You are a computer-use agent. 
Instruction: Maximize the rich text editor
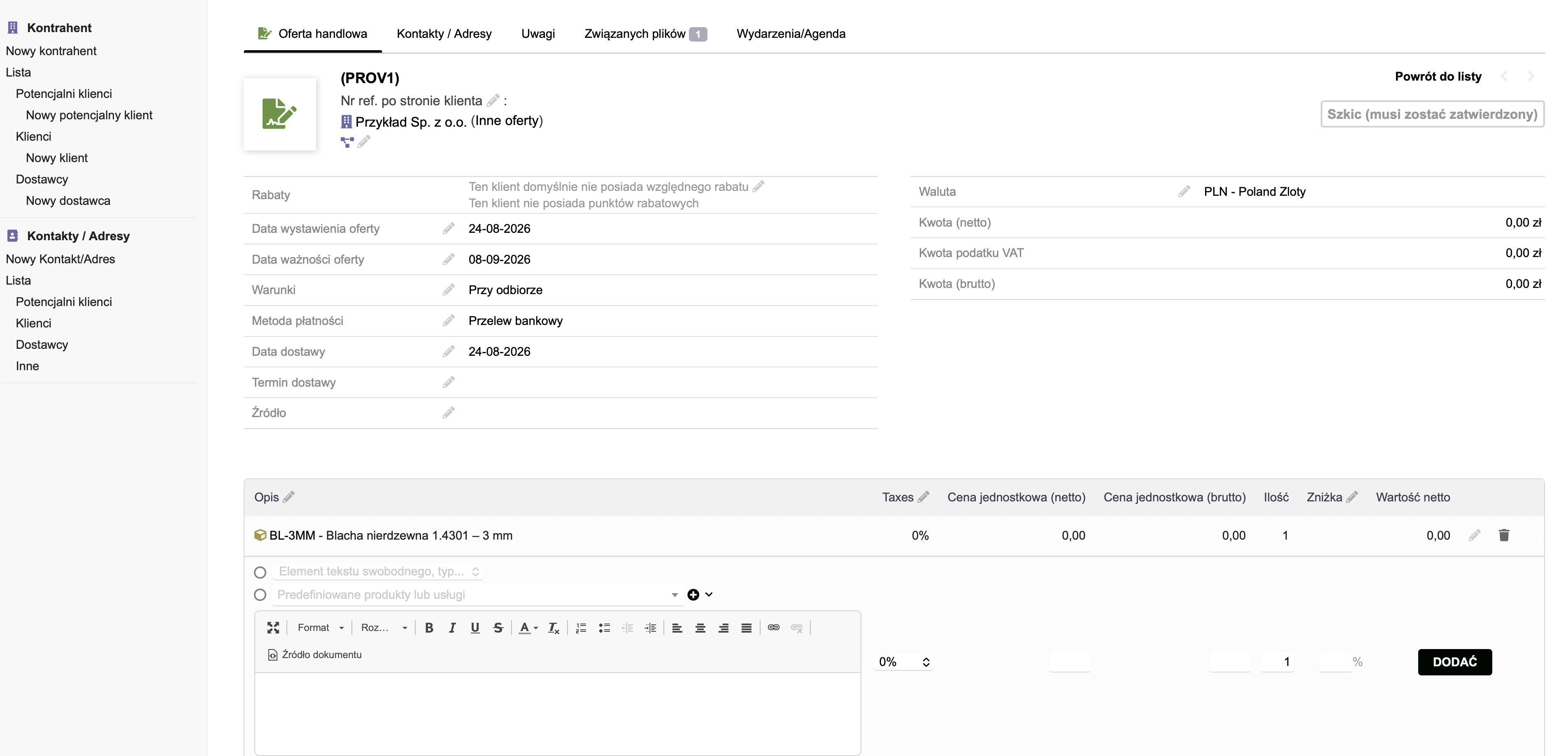click(x=273, y=628)
